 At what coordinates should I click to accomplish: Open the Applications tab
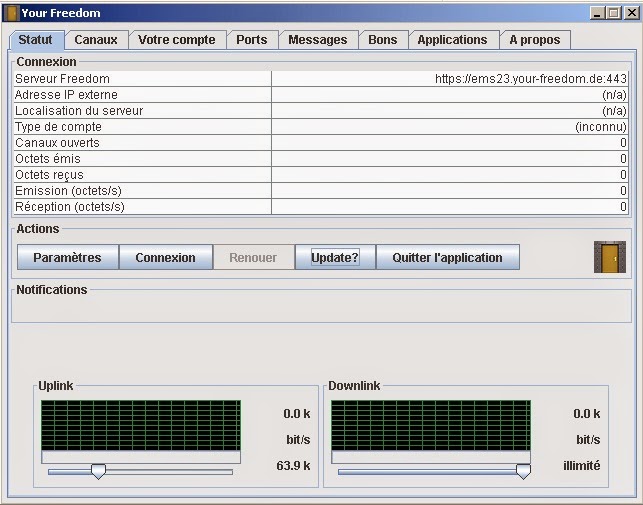[x=453, y=40]
